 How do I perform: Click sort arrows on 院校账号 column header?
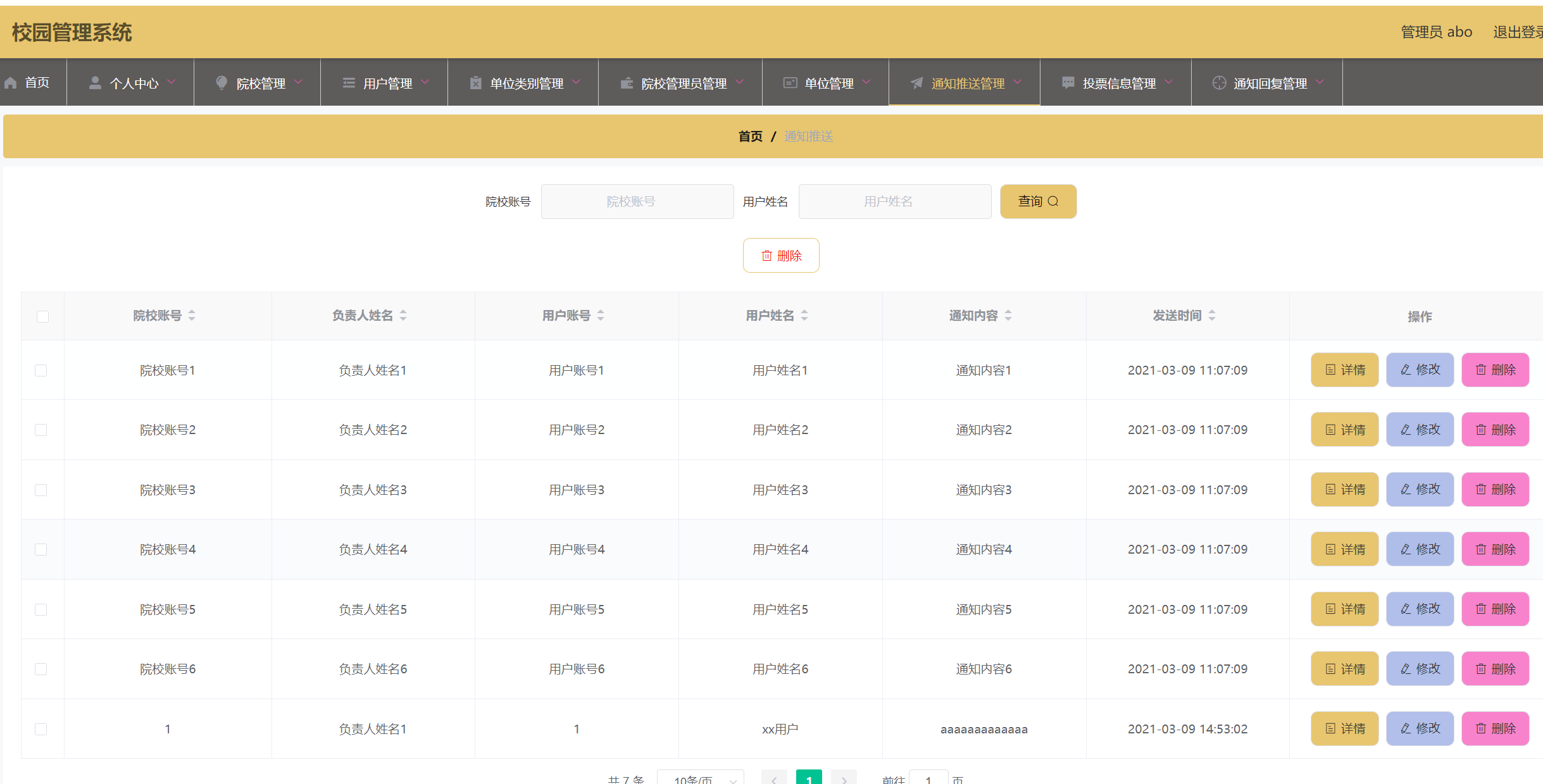click(x=192, y=315)
